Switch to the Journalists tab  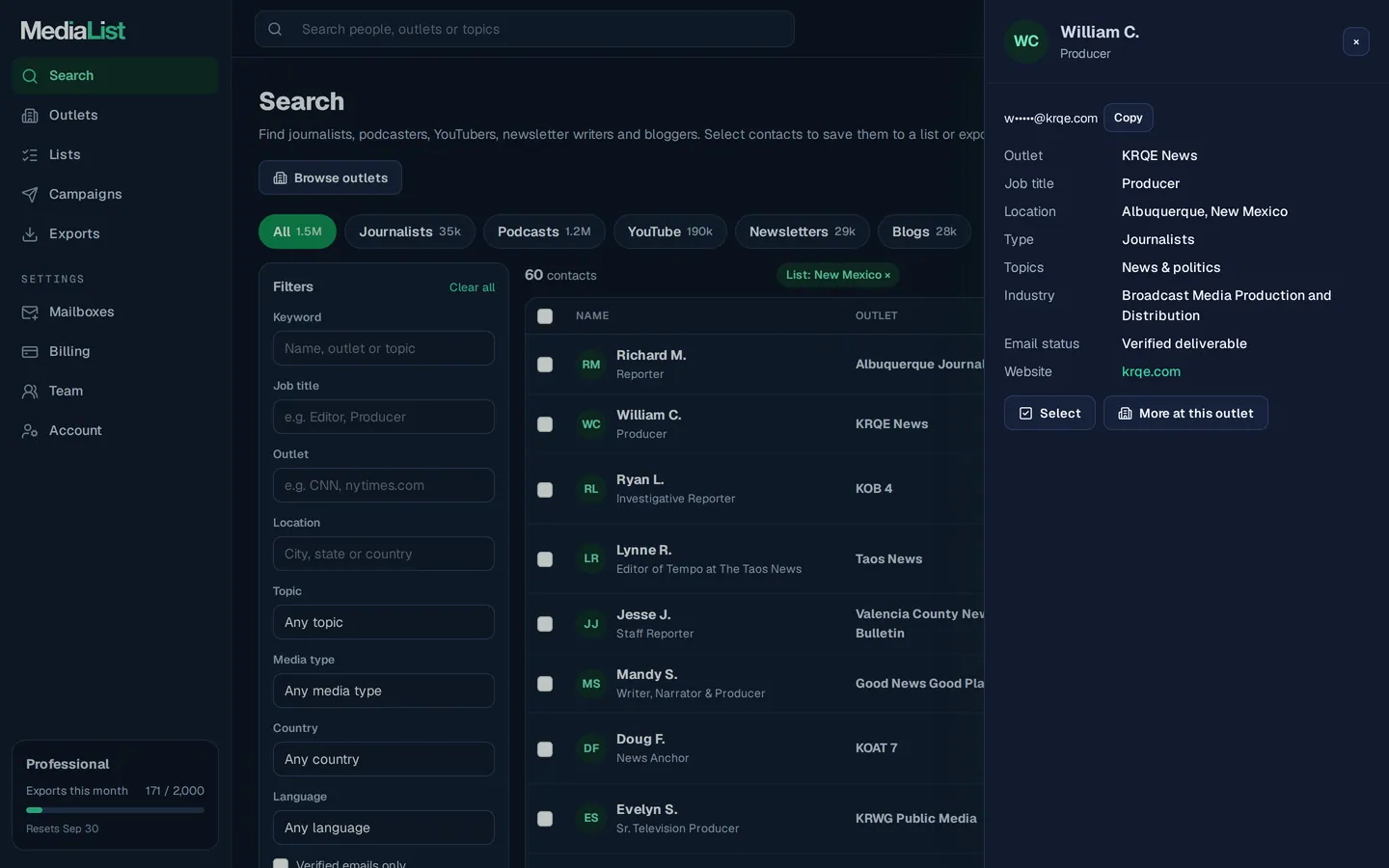(410, 231)
